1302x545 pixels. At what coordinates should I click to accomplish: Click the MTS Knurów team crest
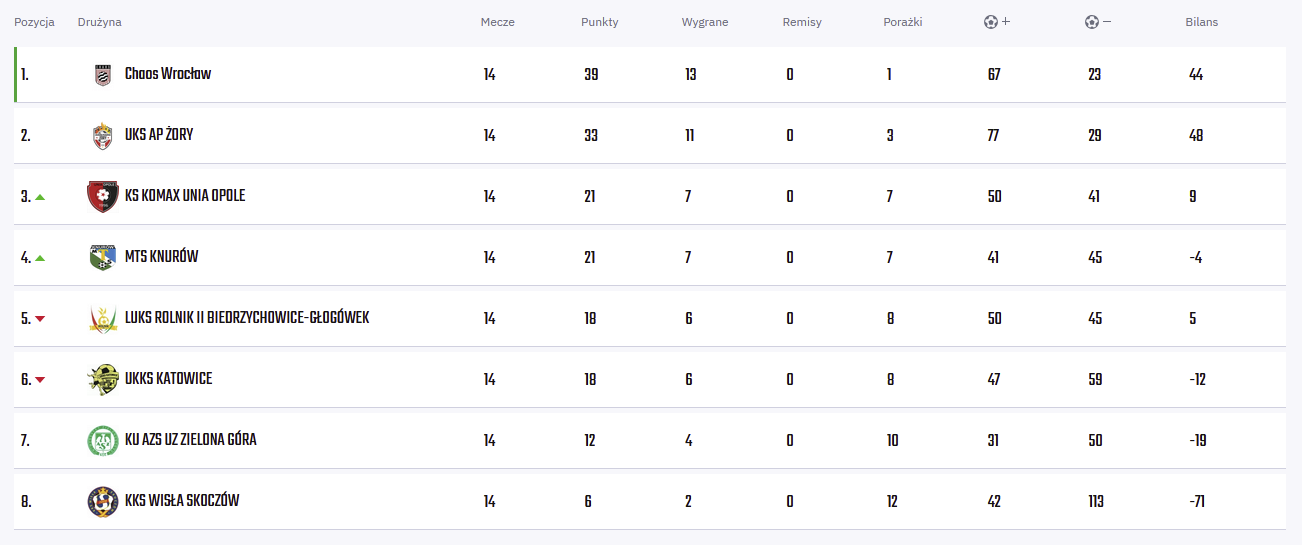tap(103, 258)
